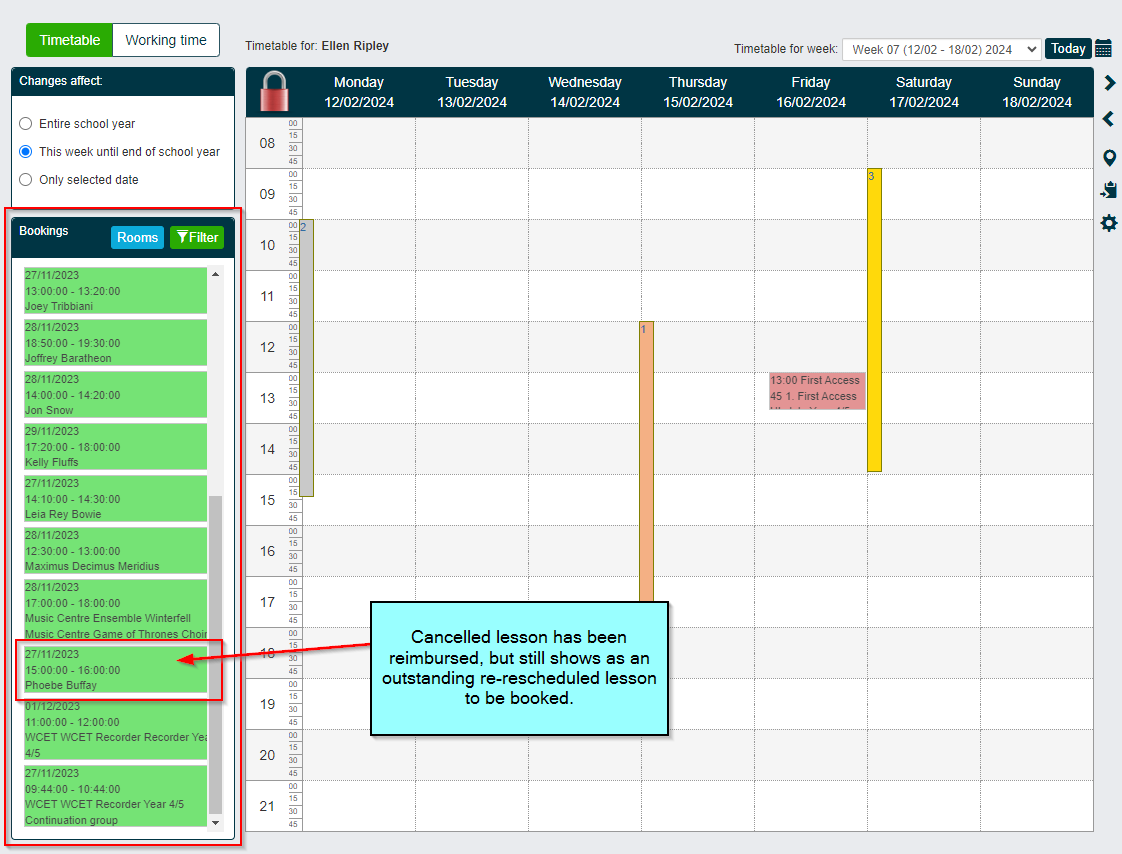Select Only selected date option

[x=26, y=180]
